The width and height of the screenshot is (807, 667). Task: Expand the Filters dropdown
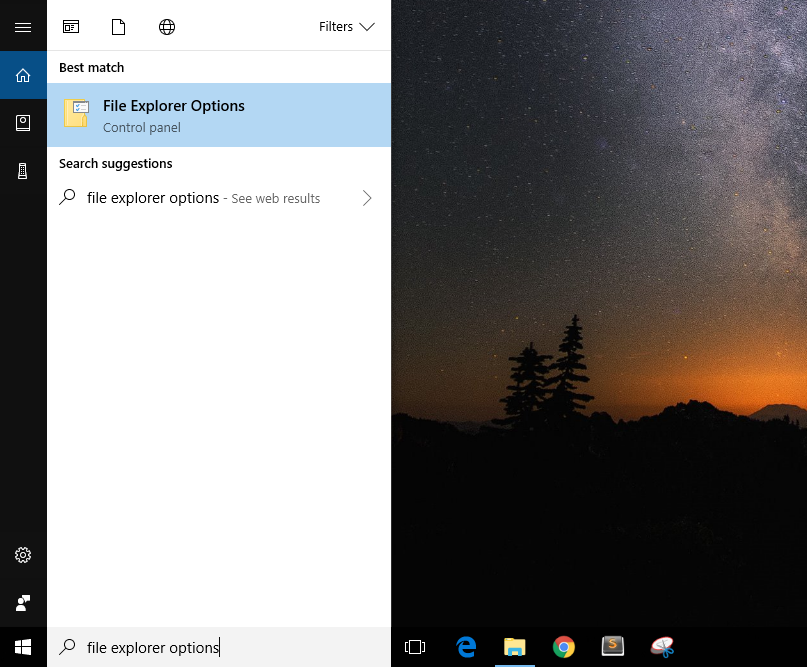click(346, 27)
